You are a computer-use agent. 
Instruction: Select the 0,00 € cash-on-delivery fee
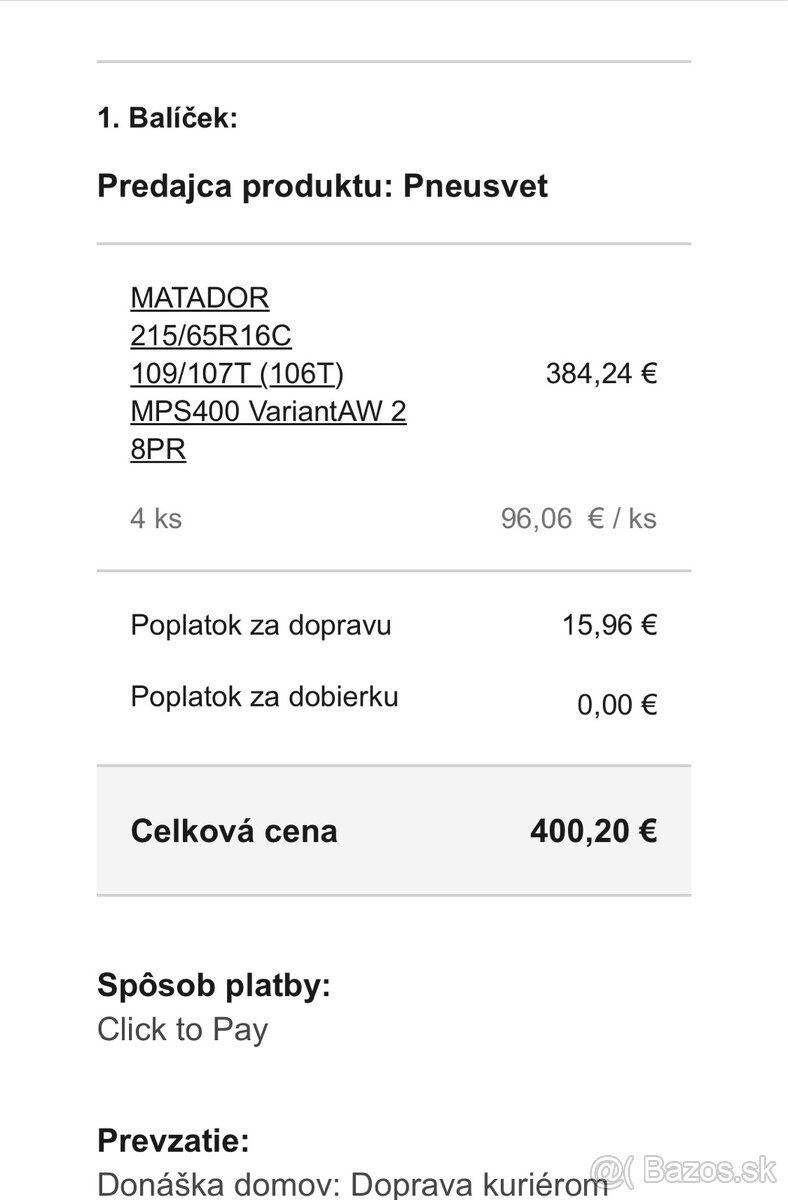coord(616,705)
